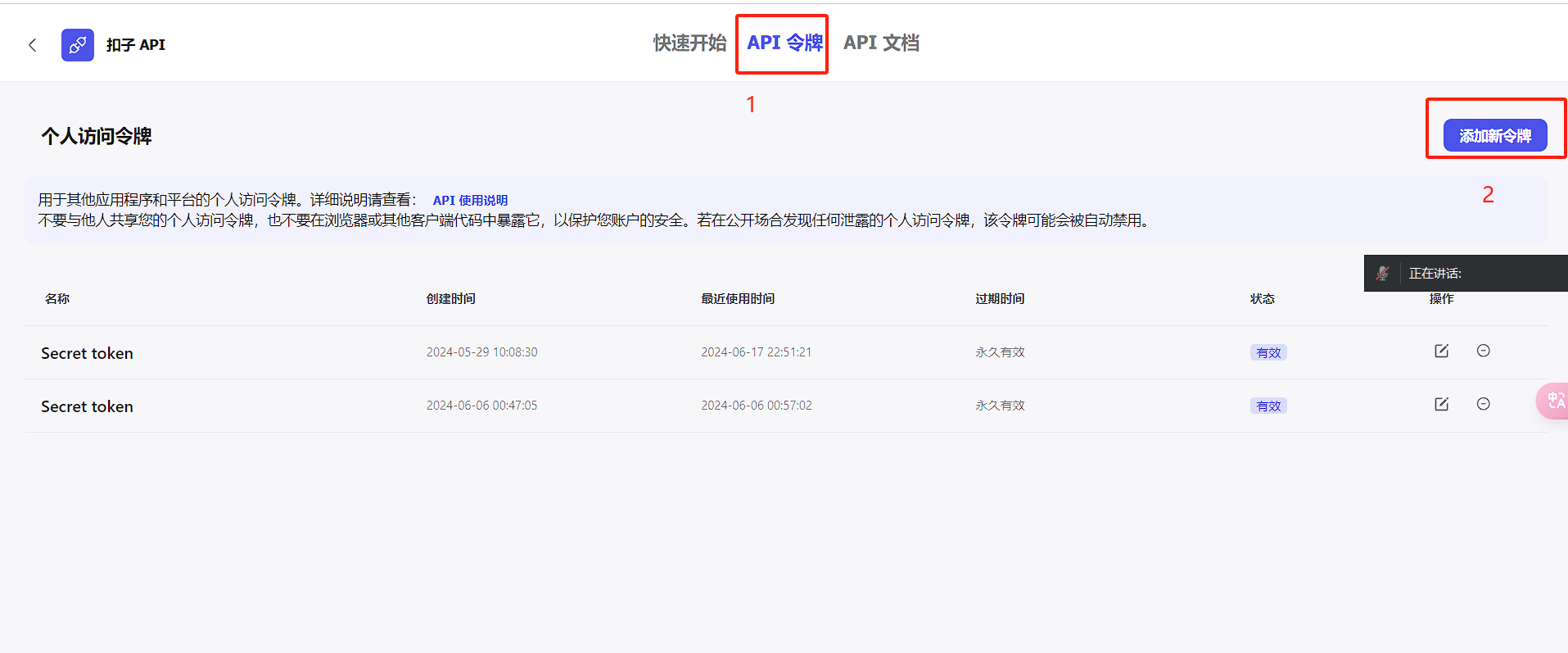Click the 最近使用时间 column header
1568x653 pixels.
[x=738, y=299]
